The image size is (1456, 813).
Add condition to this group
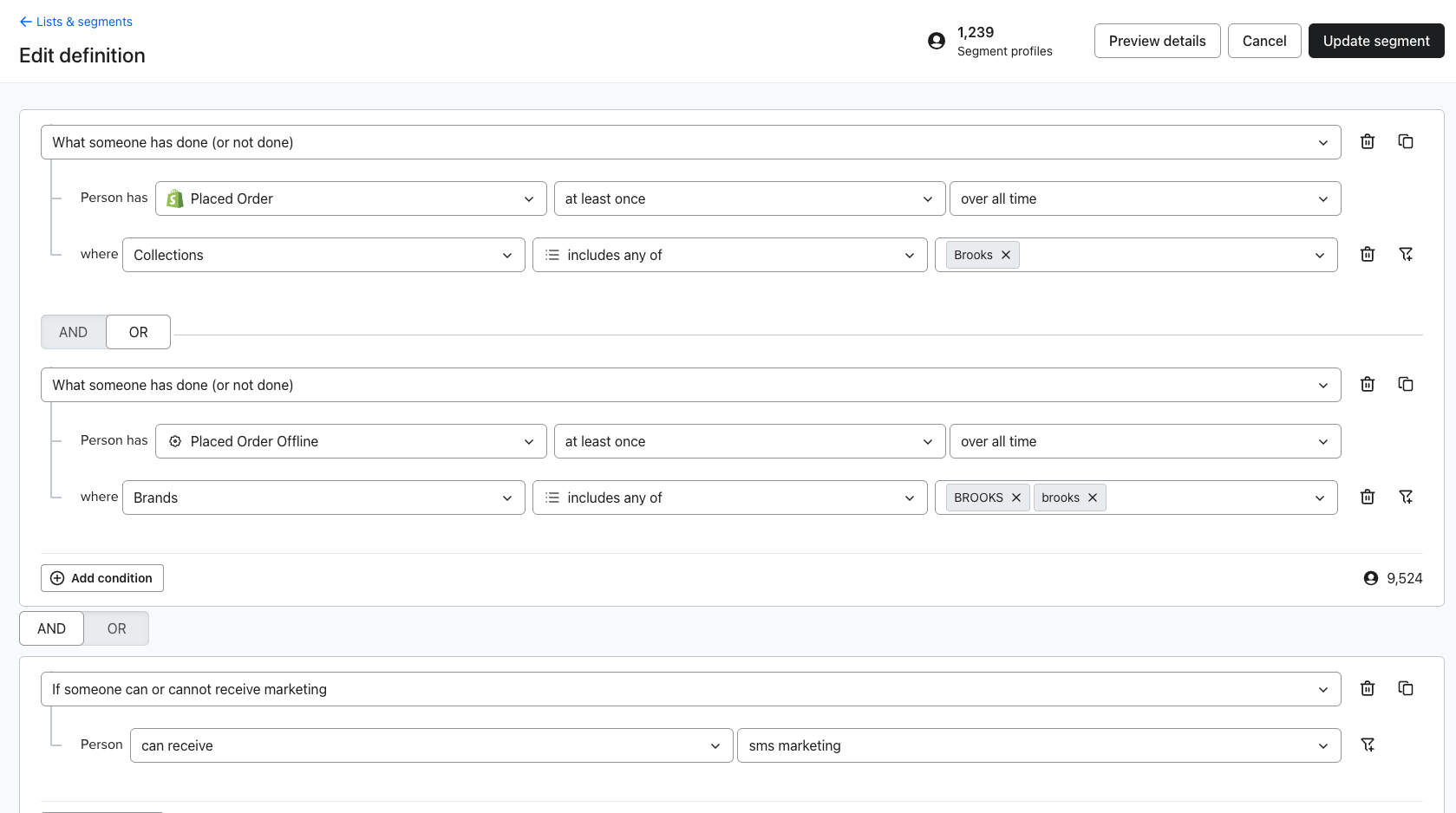(x=102, y=578)
